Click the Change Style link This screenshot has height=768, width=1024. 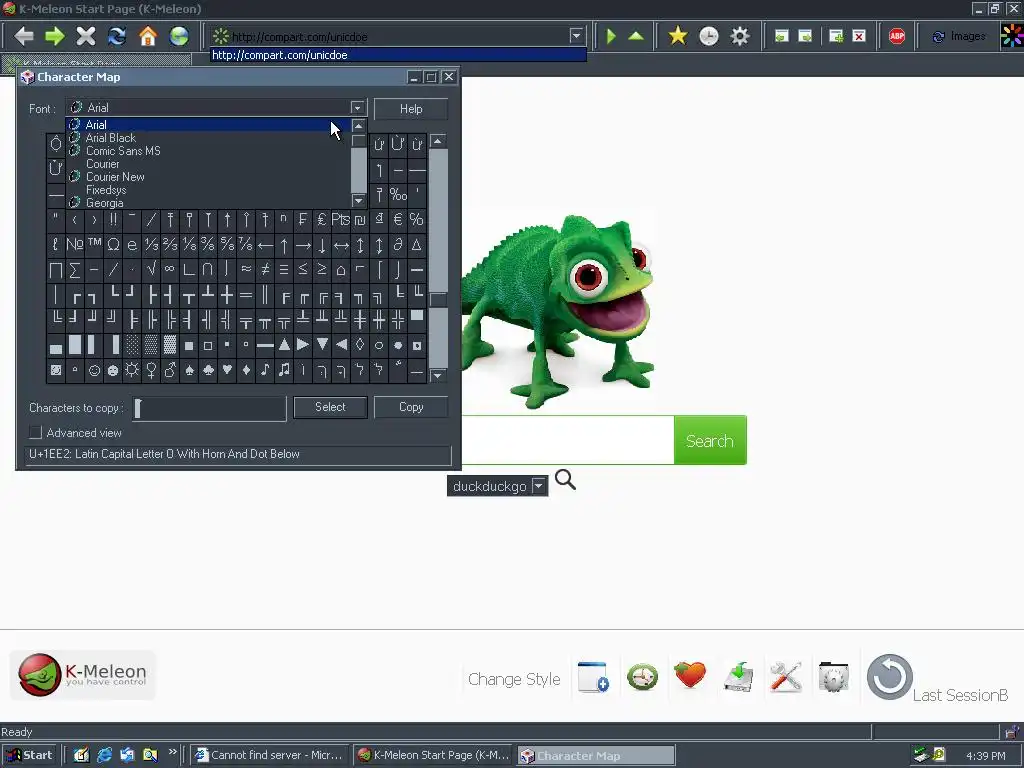(x=514, y=679)
